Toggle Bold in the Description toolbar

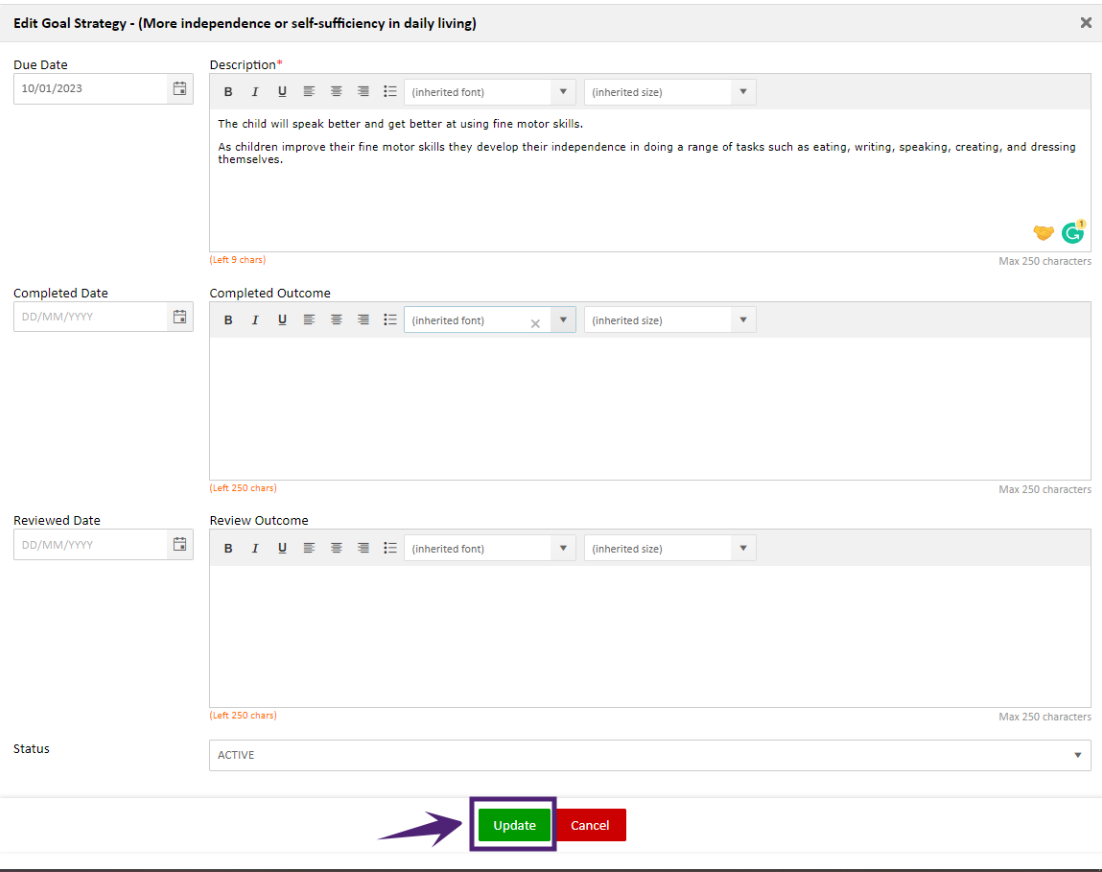point(228,92)
